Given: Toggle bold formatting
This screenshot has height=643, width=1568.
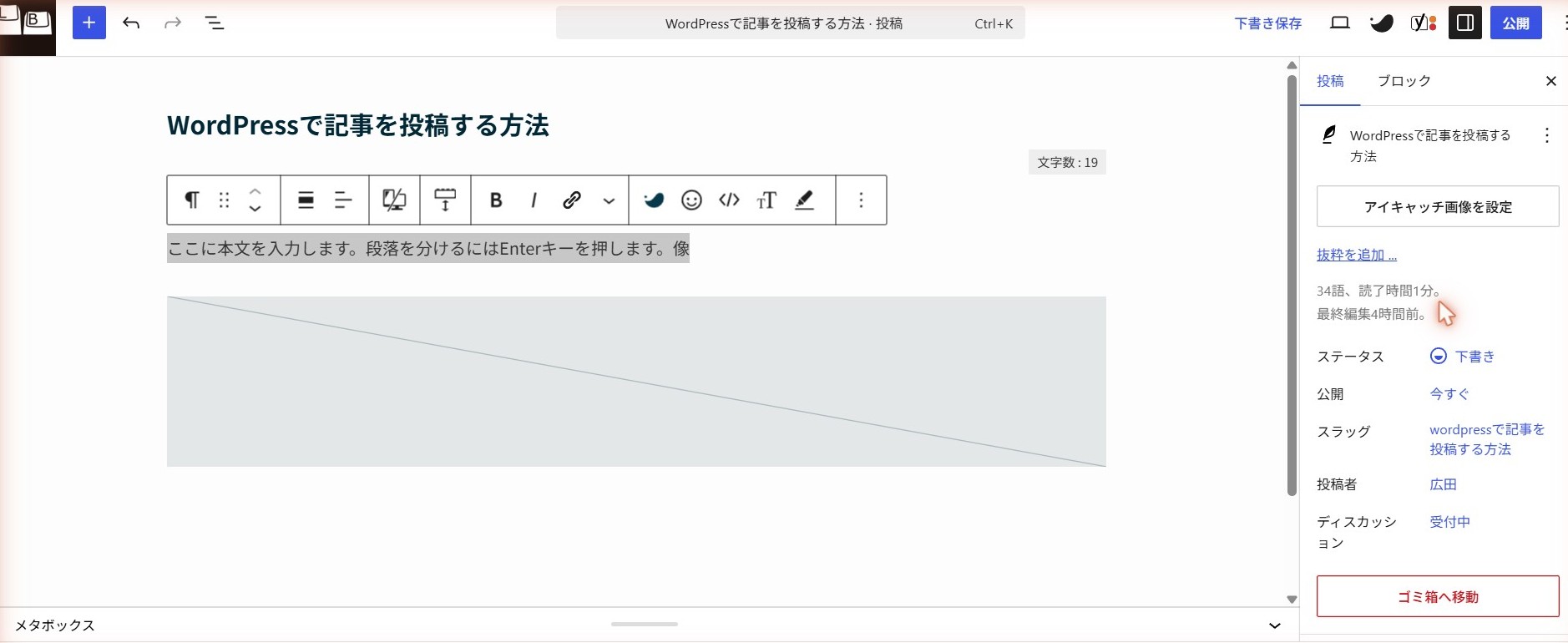Looking at the screenshot, I should click(496, 200).
